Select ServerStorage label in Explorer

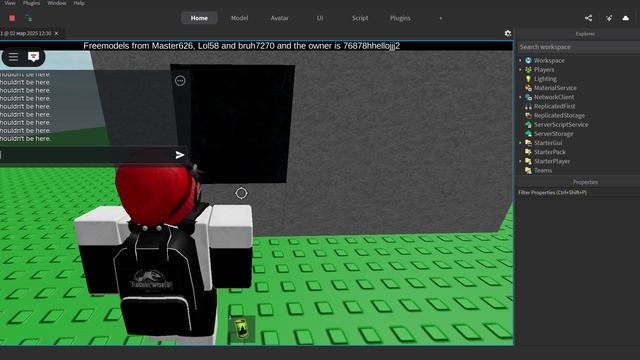click(553, 134)
